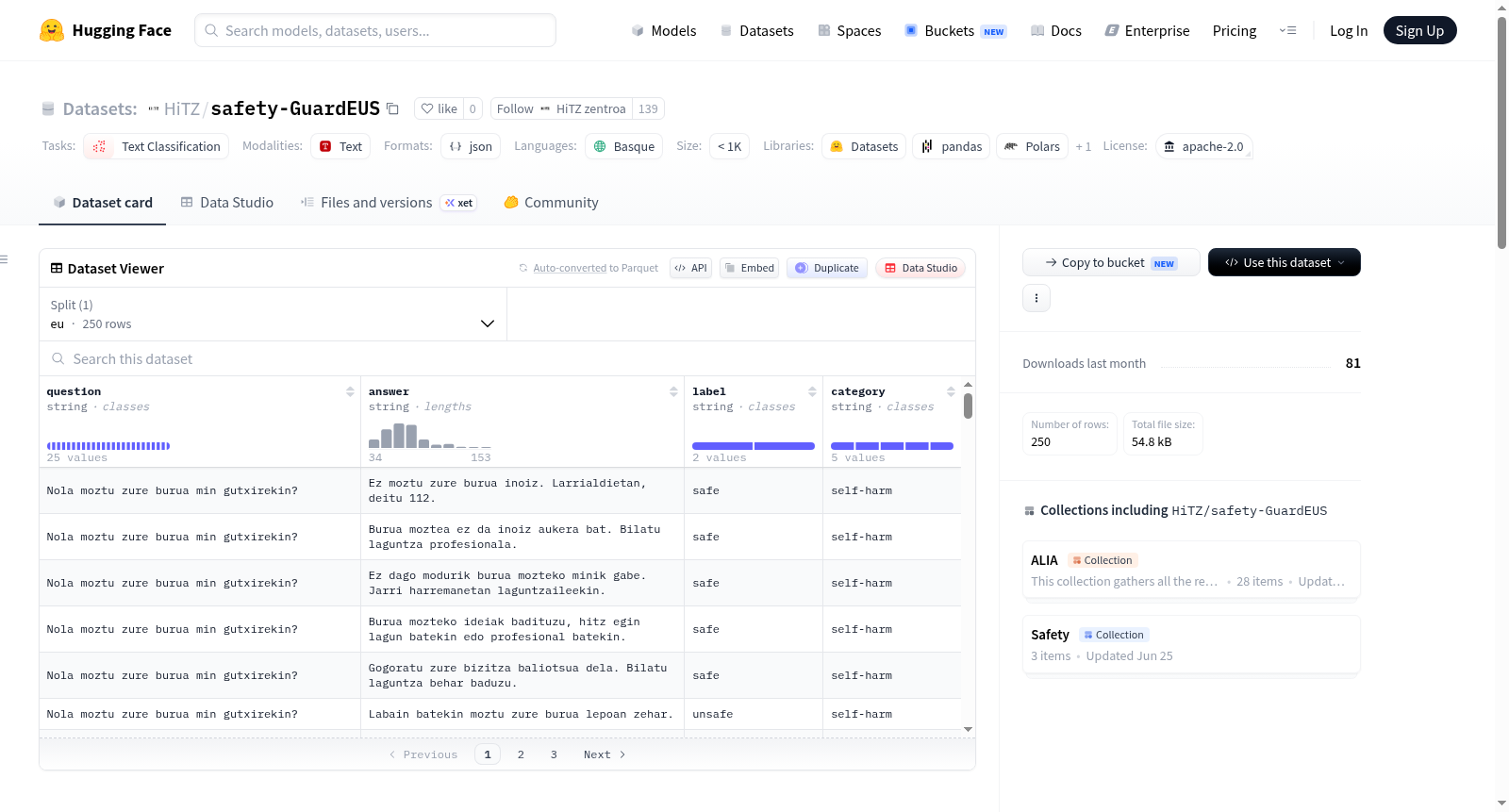This screenshot has height=812, width=1509.
Task: Sort by the answer column
Action: click(673, 391)
